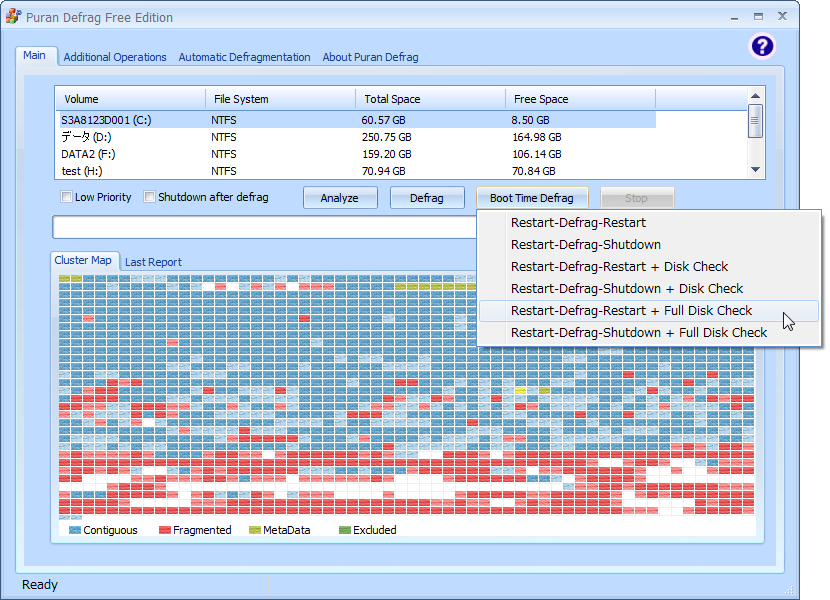The image size is (830, 600).
Task: Click the 70.94 GB total space cell
Action: (383, 171)
